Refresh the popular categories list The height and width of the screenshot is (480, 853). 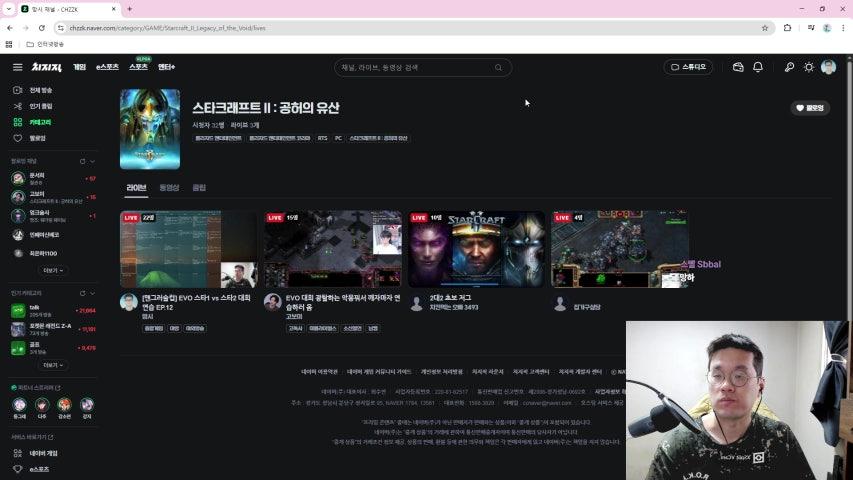(x=83, y=293)
